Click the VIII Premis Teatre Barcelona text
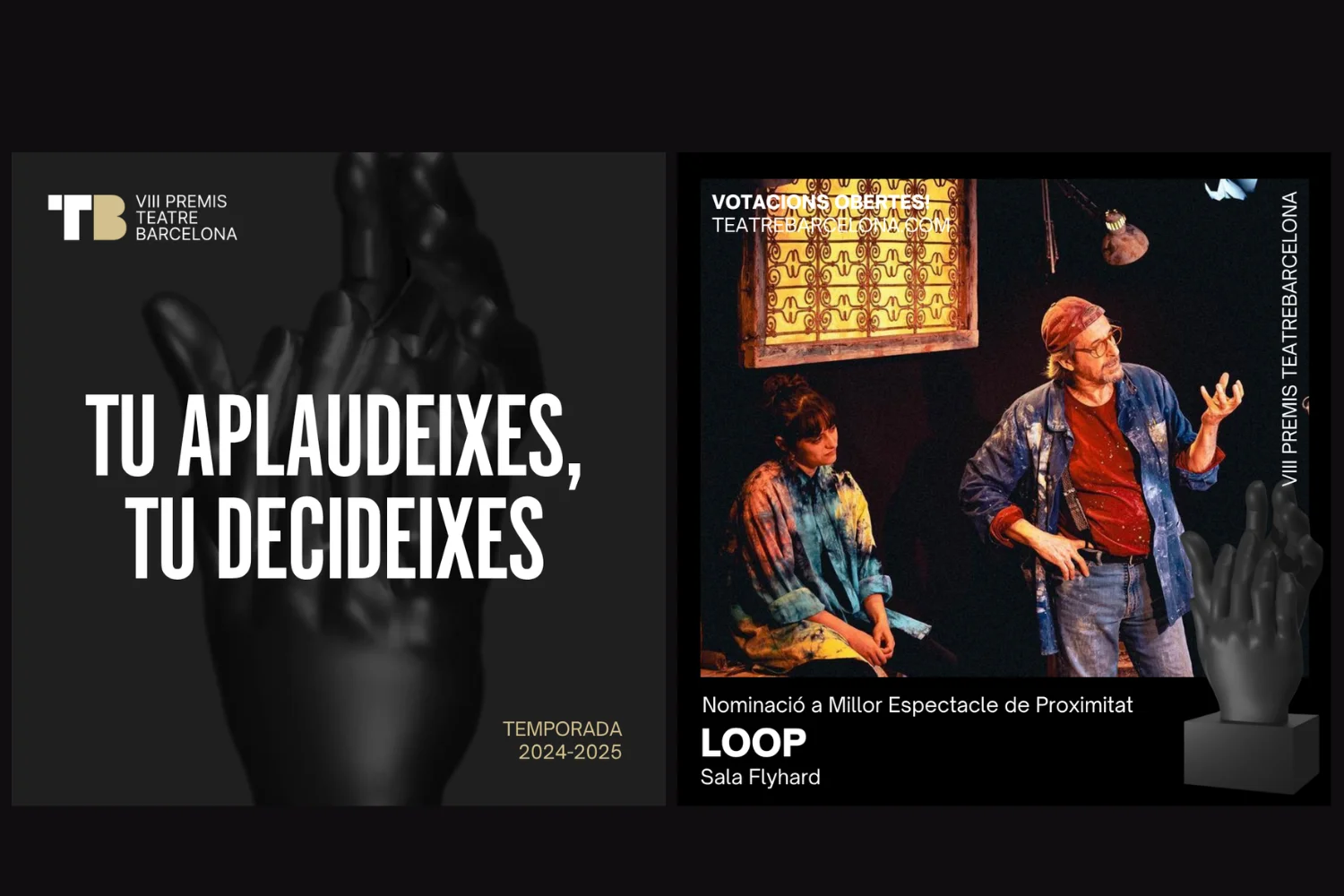 click(186, 218)
